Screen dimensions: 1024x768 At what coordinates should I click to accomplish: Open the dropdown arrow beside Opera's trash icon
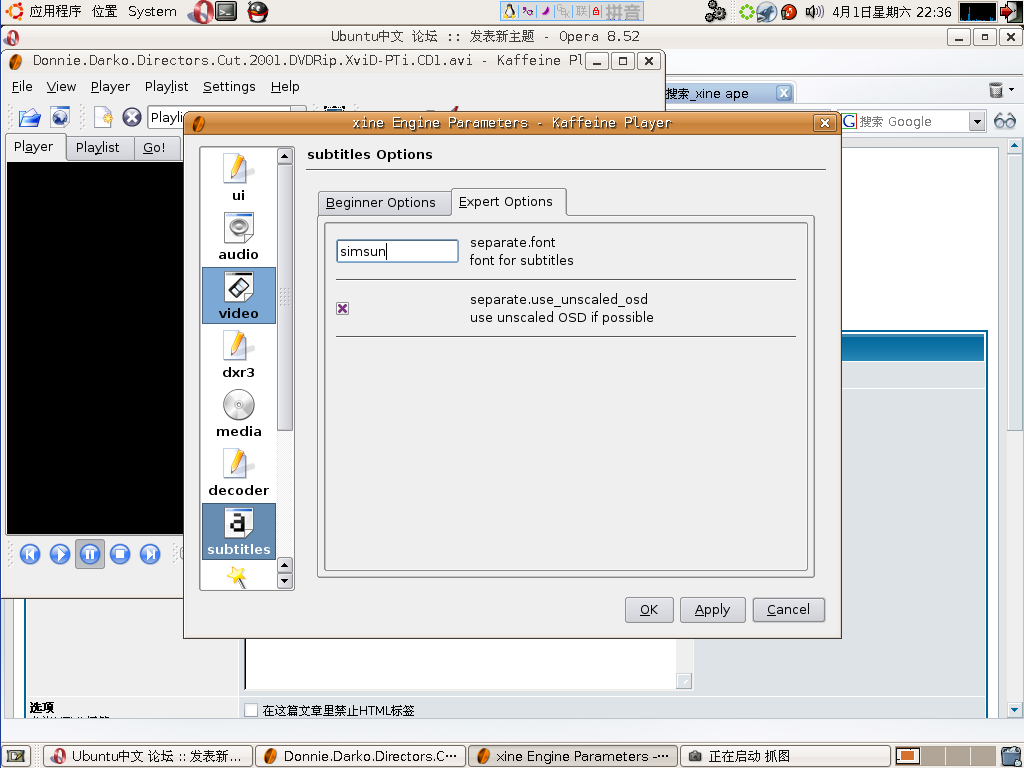click(1012, 90)
